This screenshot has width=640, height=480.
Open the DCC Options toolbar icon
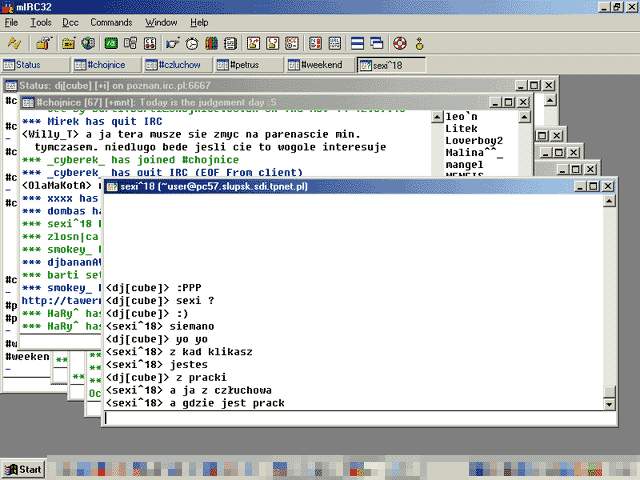coord(292,43)
